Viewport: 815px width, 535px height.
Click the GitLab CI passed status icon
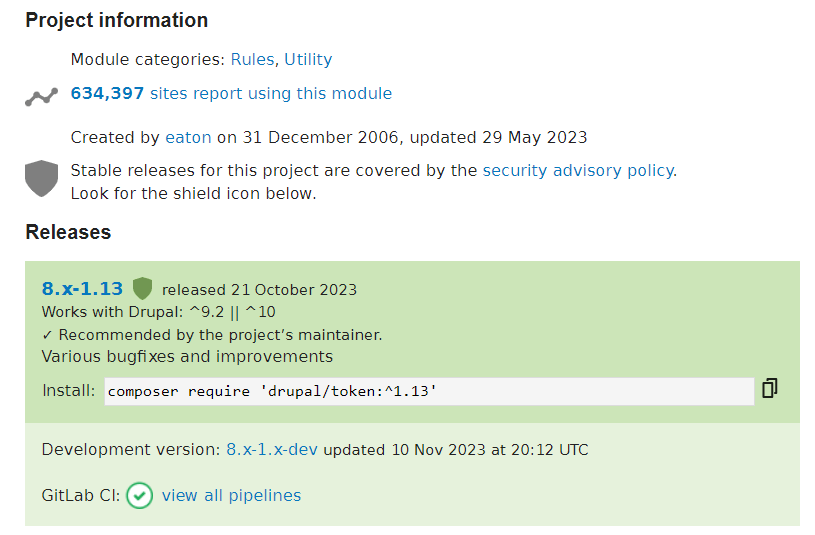(139, 495)
